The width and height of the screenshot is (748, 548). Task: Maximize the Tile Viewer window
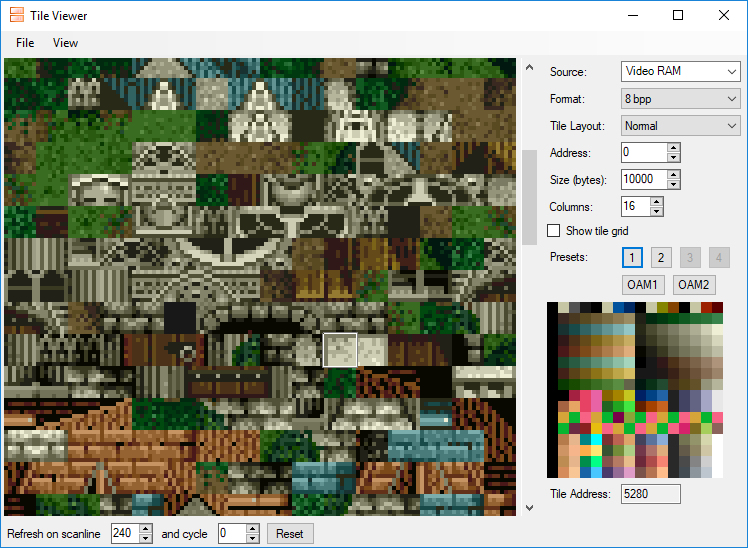pyautogui.click(x=678, y=15)
